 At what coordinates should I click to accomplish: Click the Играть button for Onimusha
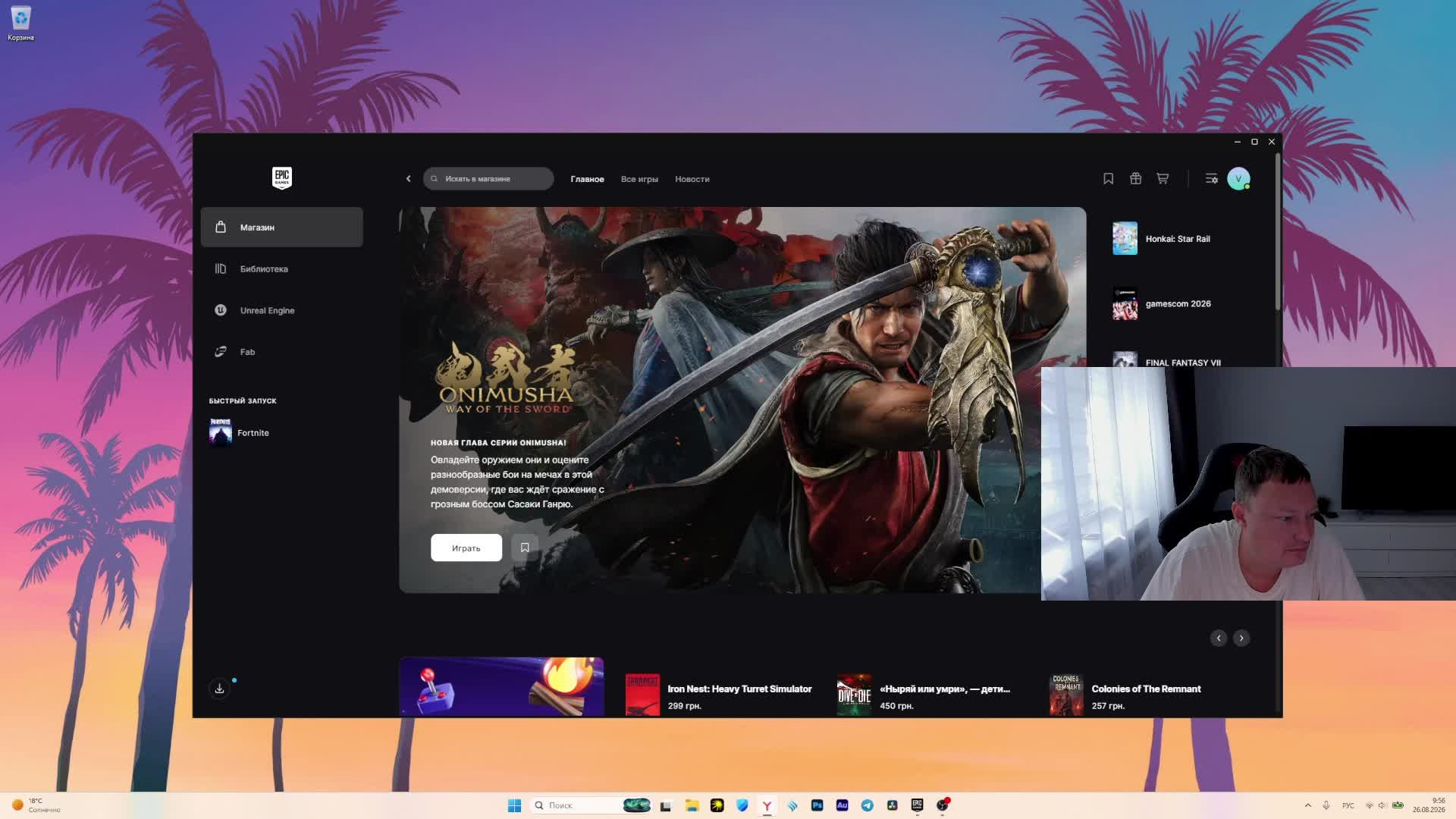coord(466,548)
